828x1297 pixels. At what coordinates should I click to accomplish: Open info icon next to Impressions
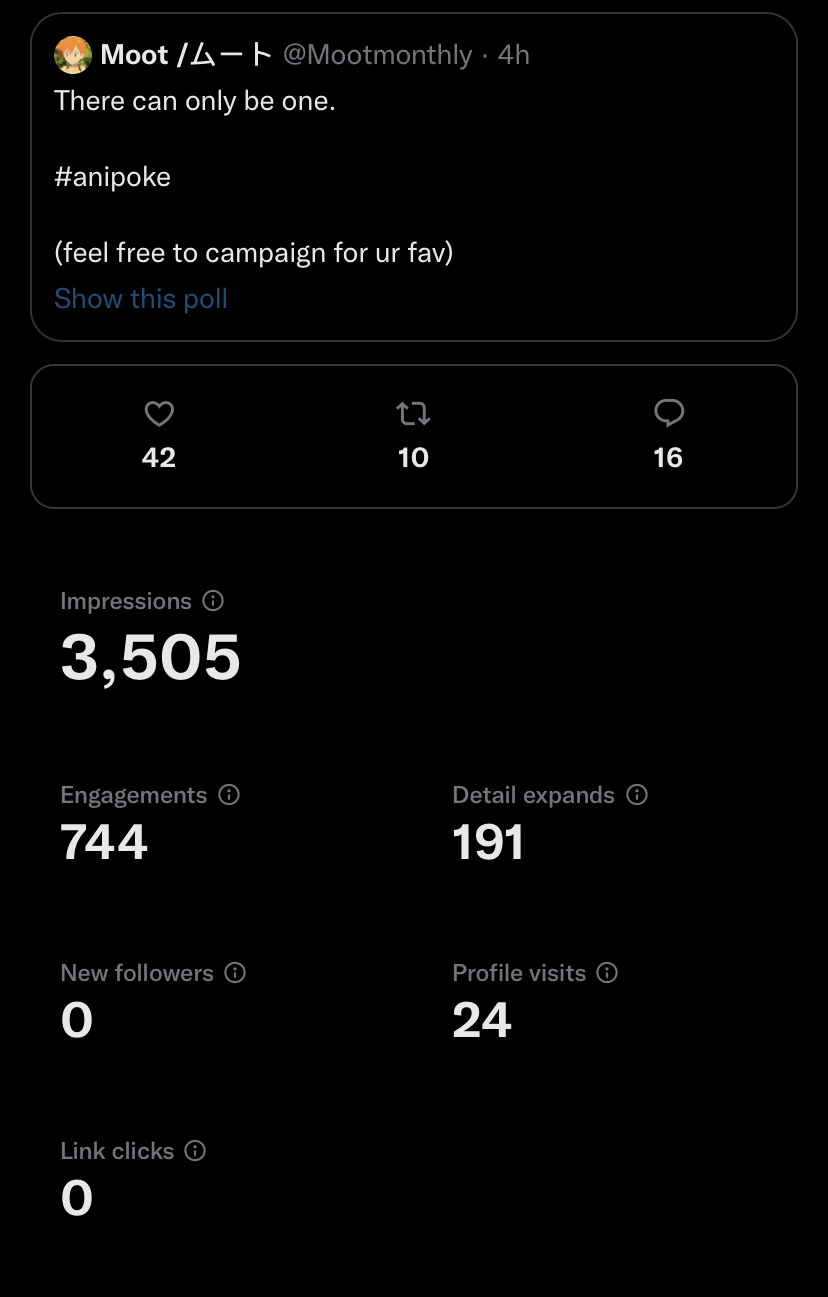[213, 601]
